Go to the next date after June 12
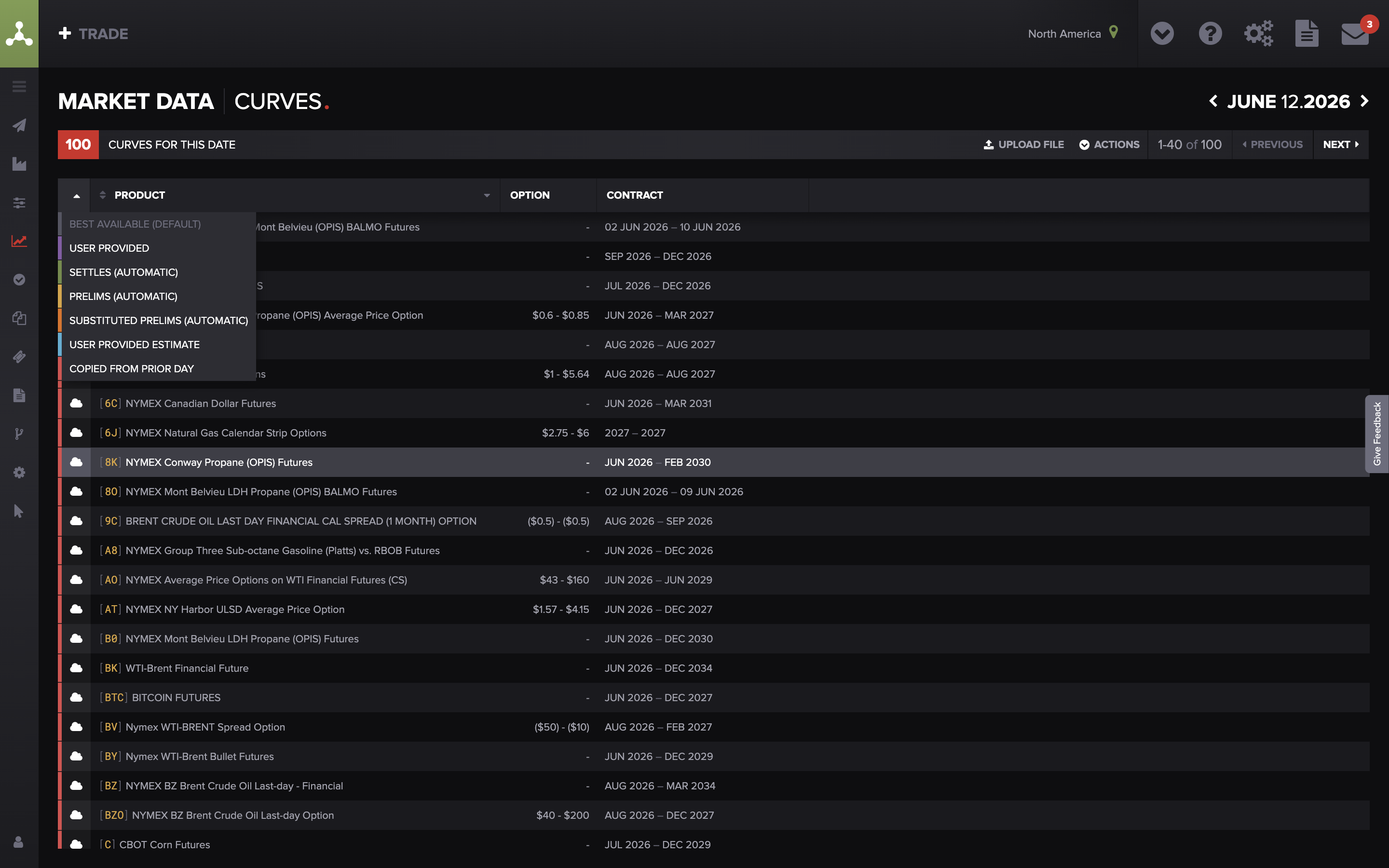 1364,101
